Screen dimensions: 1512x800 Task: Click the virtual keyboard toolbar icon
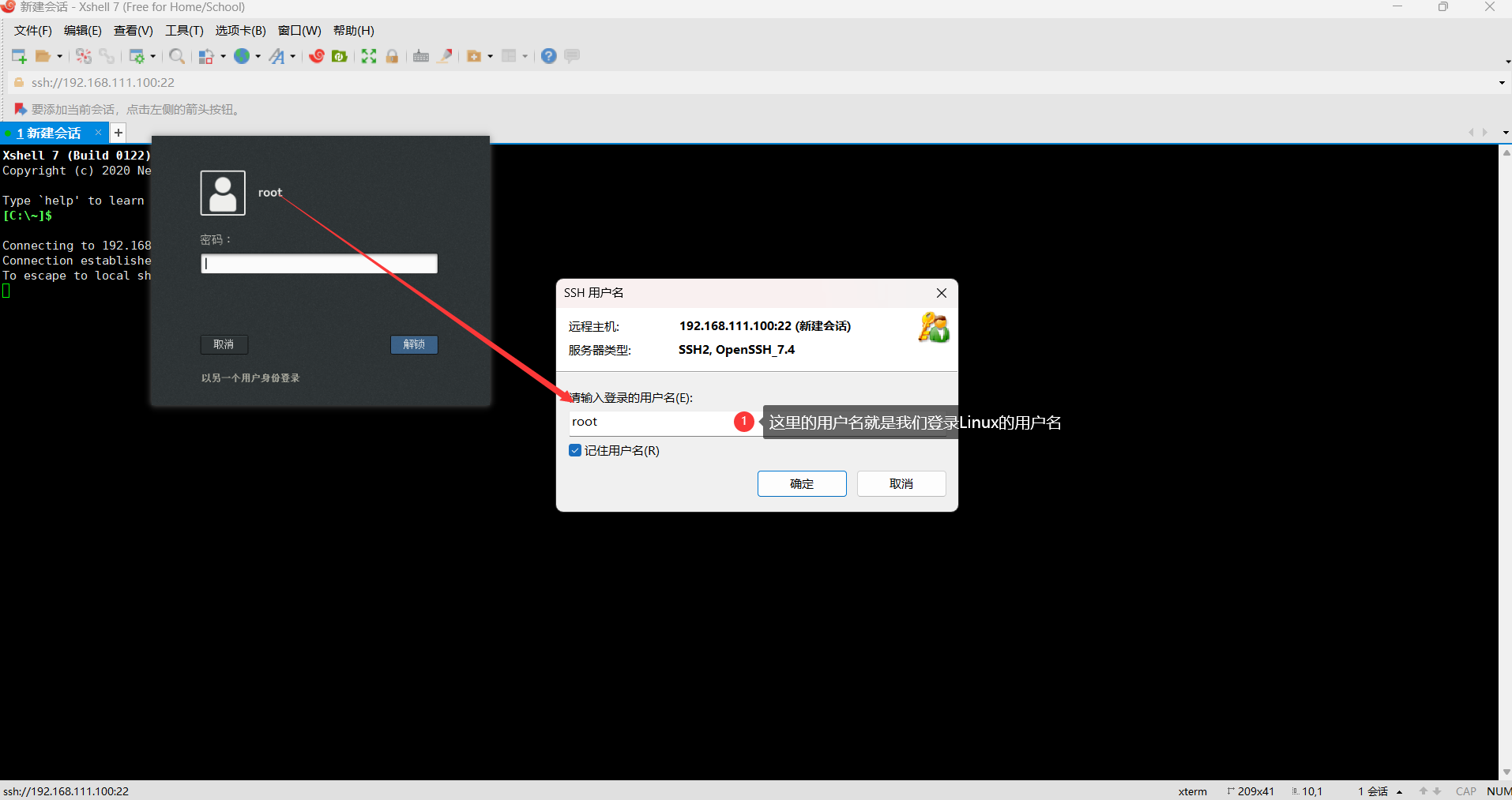pyautogui.click(x=421, y=56)
